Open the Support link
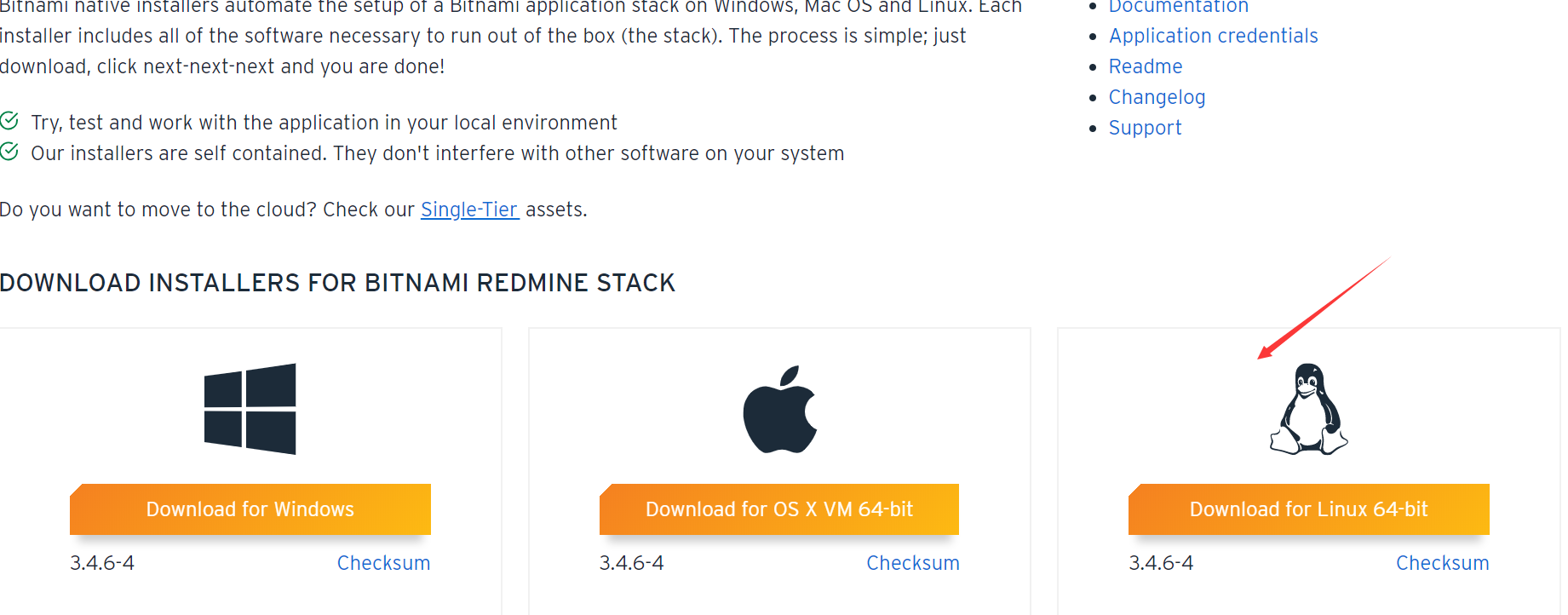The width and height of the screenshot is (1568, 615). (1145, 127)
